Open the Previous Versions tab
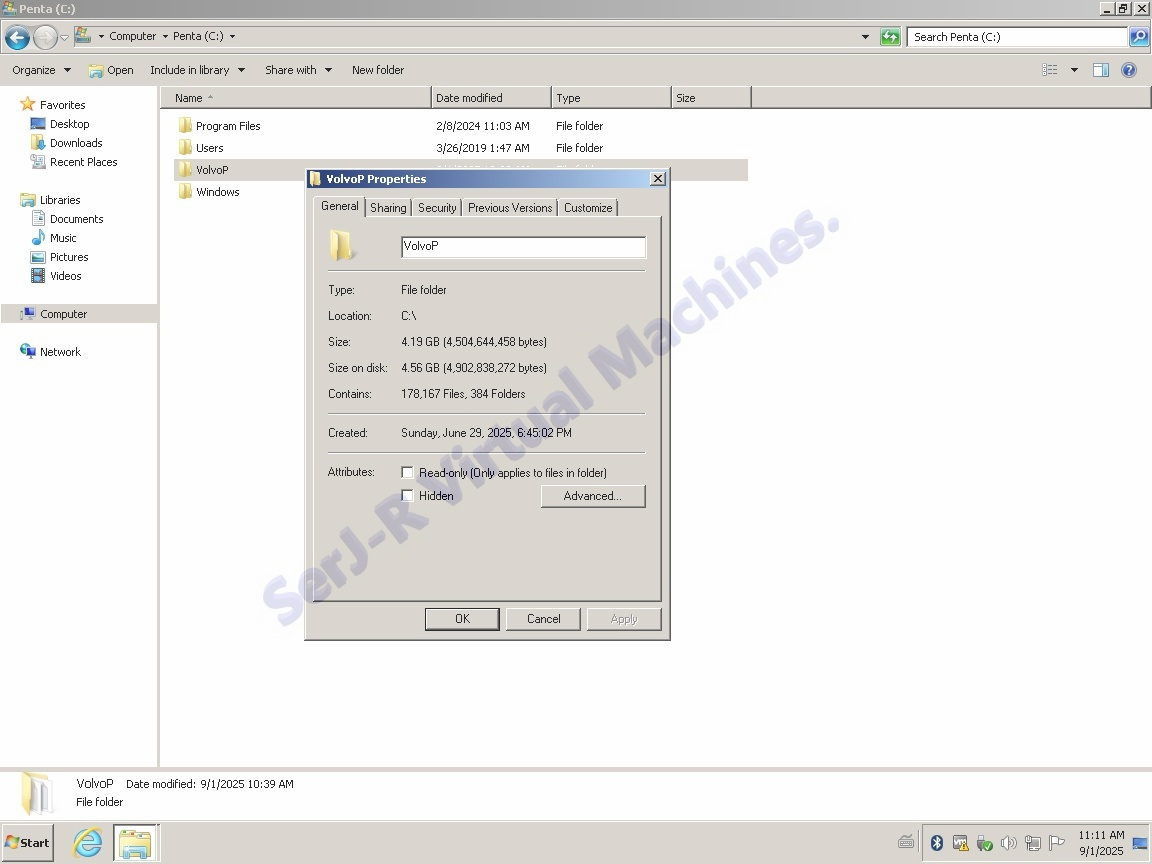1152x864 pixels. point(510,208)
